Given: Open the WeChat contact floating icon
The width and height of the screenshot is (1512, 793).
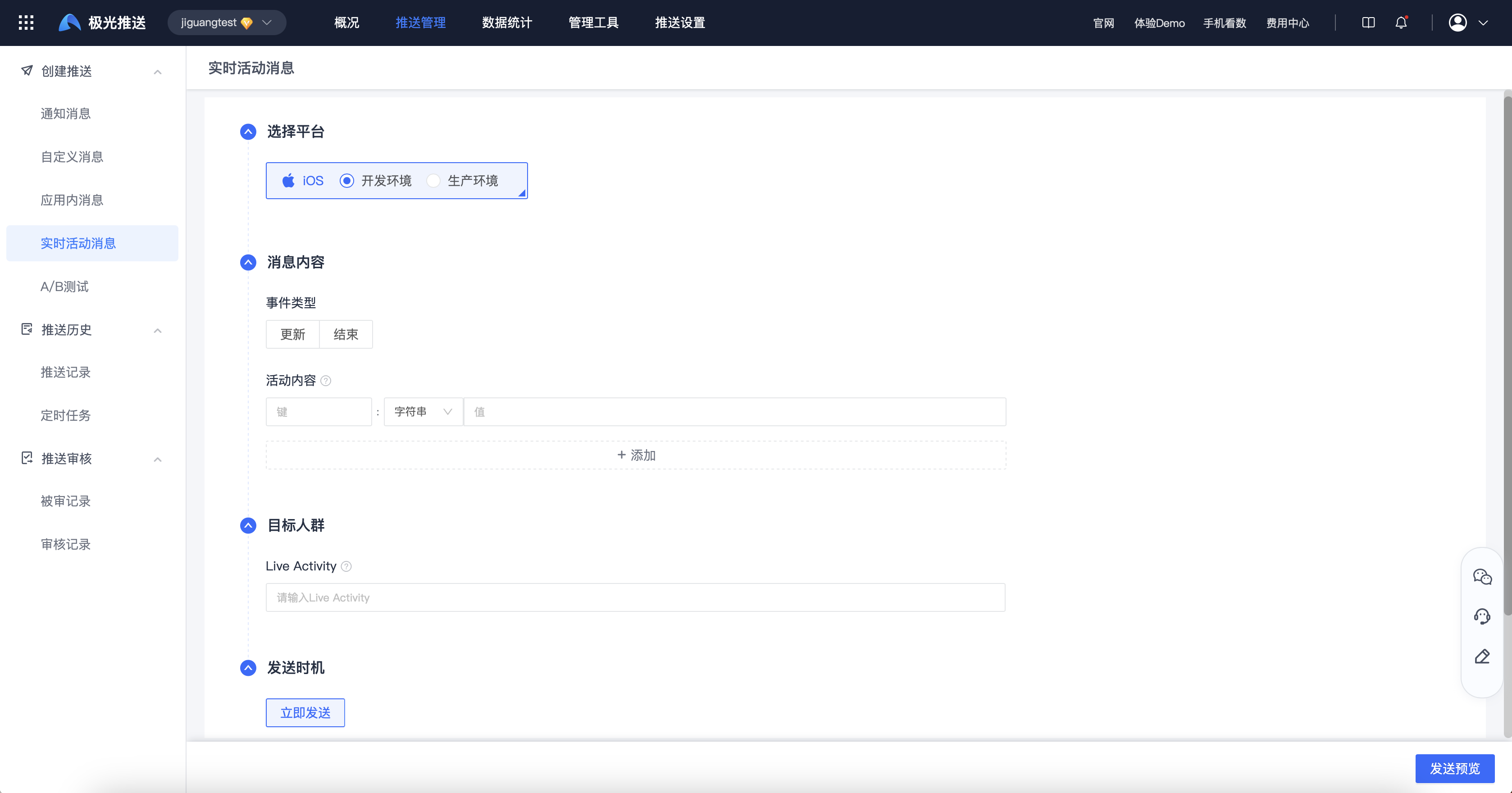Looking at the screenshot, I should coord(1482,577).
